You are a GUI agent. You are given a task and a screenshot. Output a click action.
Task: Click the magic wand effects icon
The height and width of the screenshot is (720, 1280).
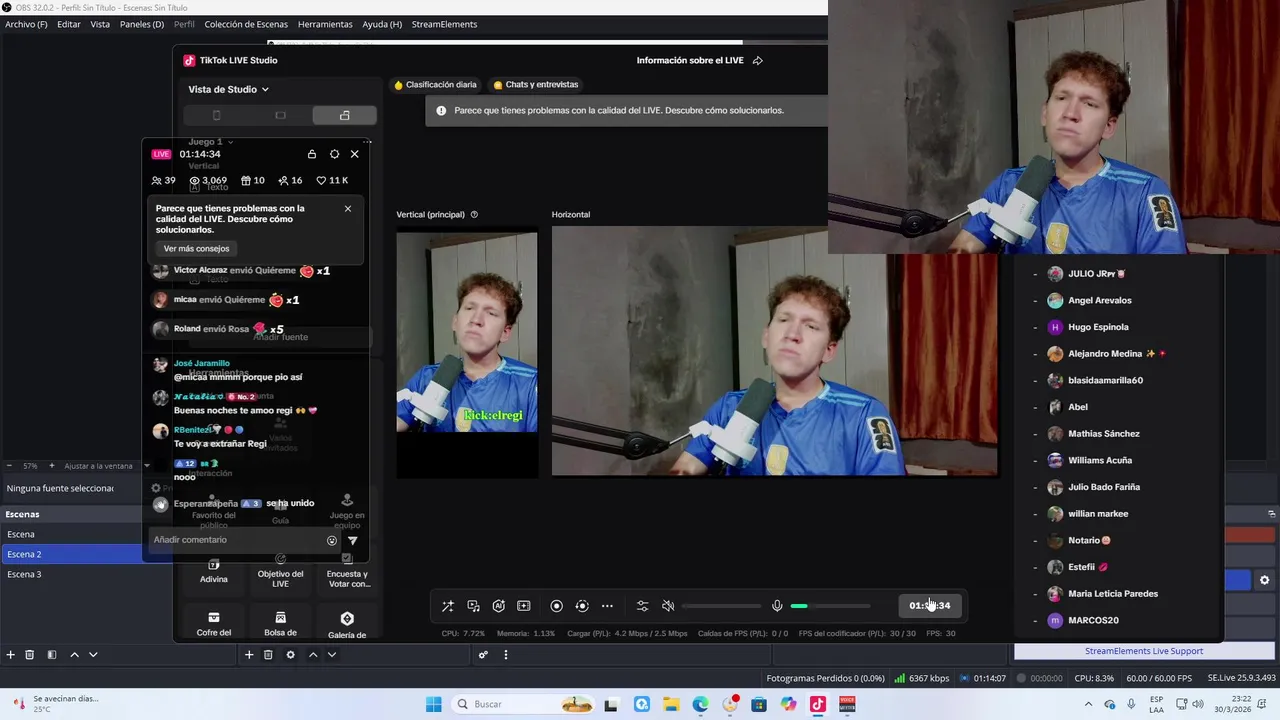448,606
